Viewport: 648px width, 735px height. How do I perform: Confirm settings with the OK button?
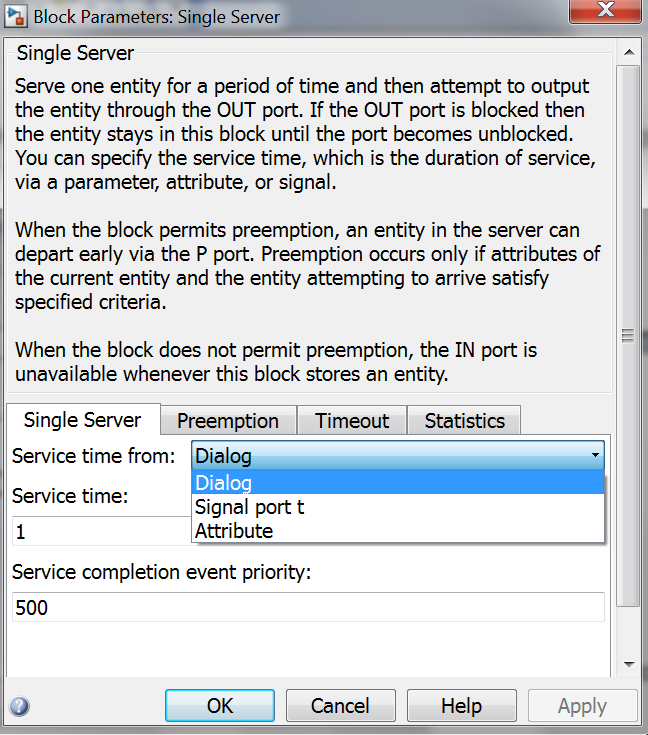[x=220, y=705]
